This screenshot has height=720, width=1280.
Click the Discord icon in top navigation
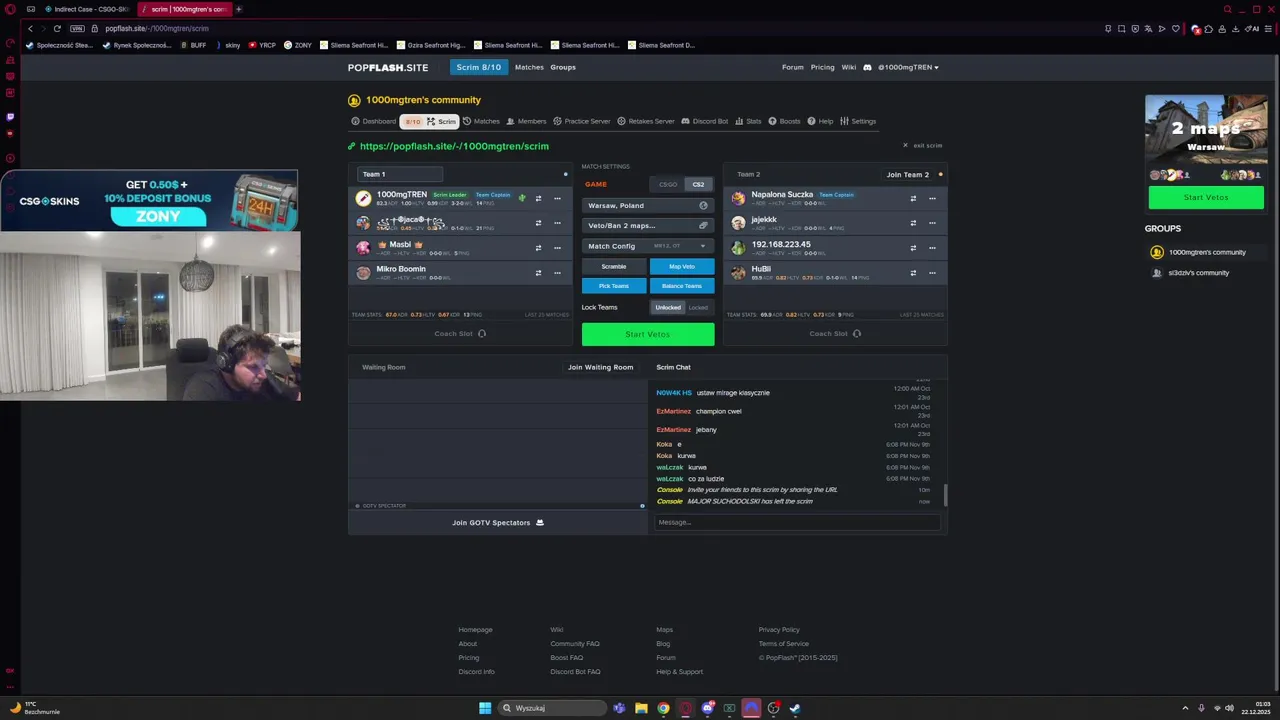(869, 67)
